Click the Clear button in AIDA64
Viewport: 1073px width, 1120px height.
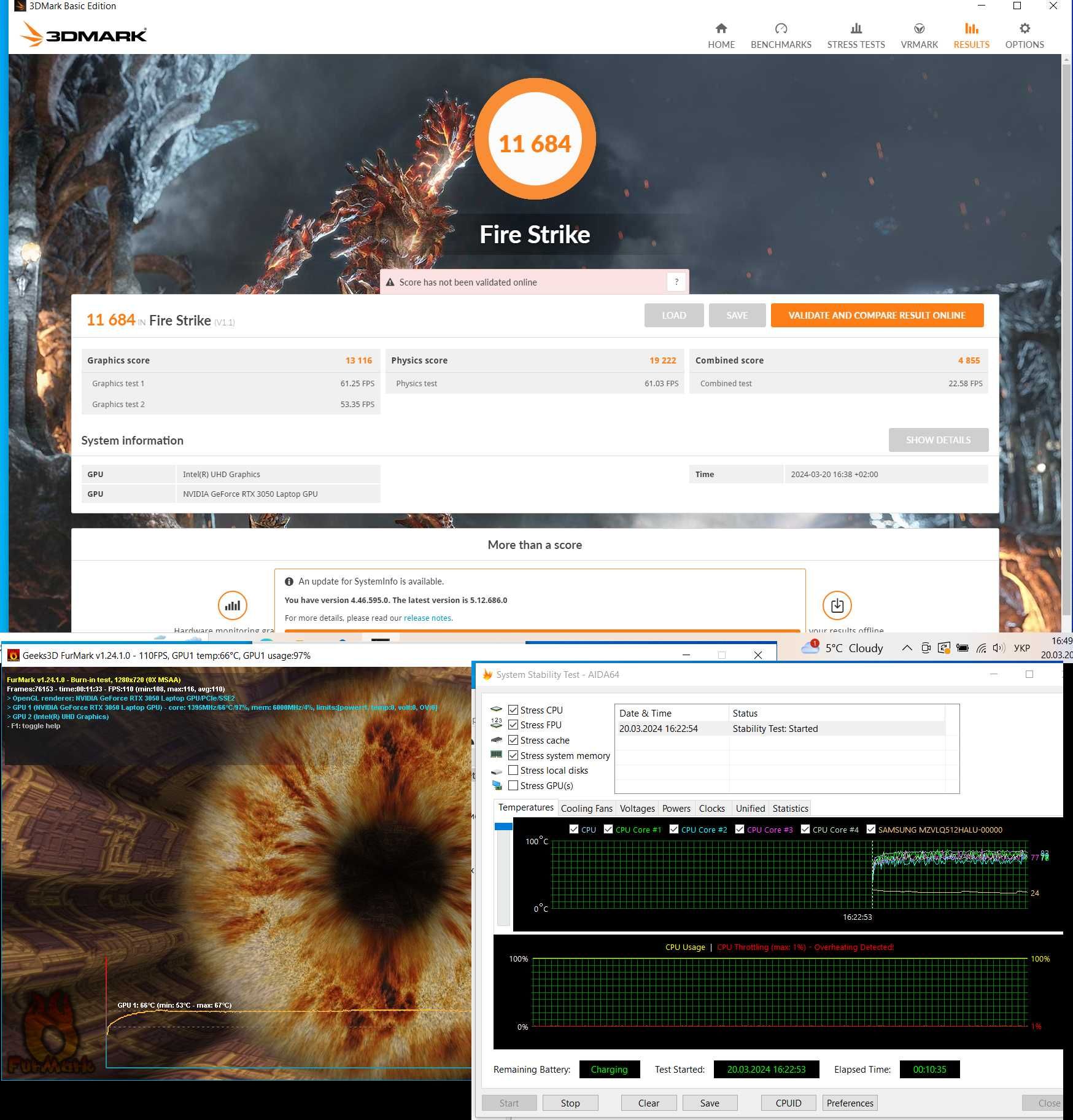tap(648, 1103)
